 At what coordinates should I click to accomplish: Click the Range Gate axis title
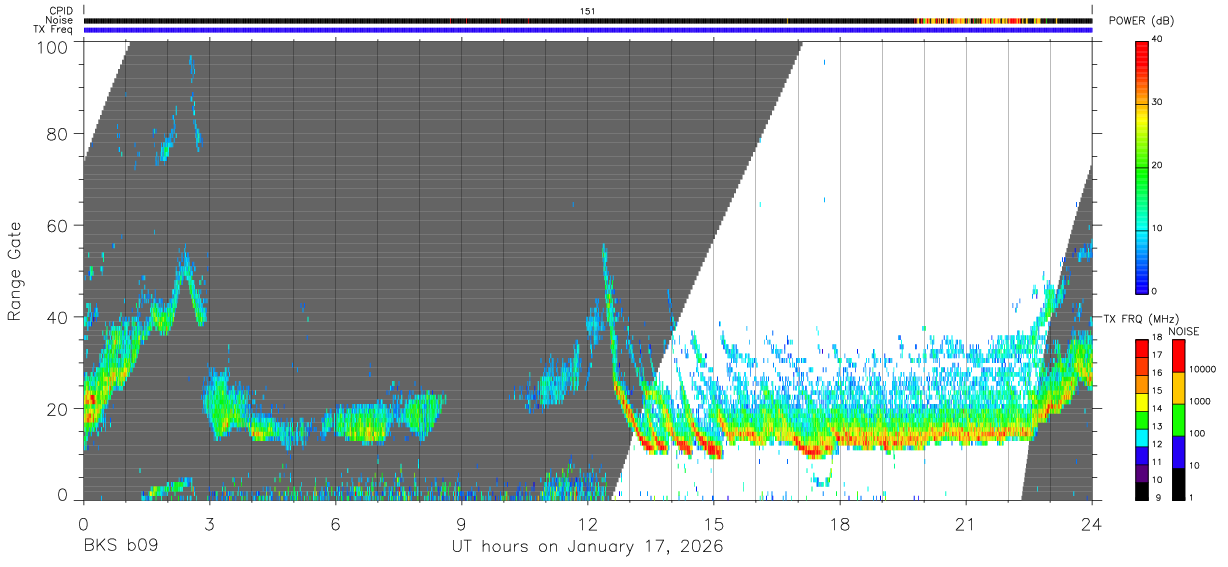[x=15, y=271]
